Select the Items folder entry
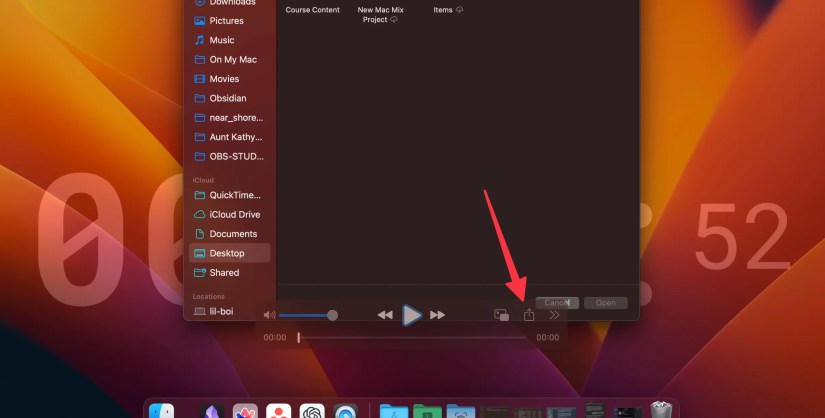Viewport: 825px width, 418px height. tap(448, 10)
